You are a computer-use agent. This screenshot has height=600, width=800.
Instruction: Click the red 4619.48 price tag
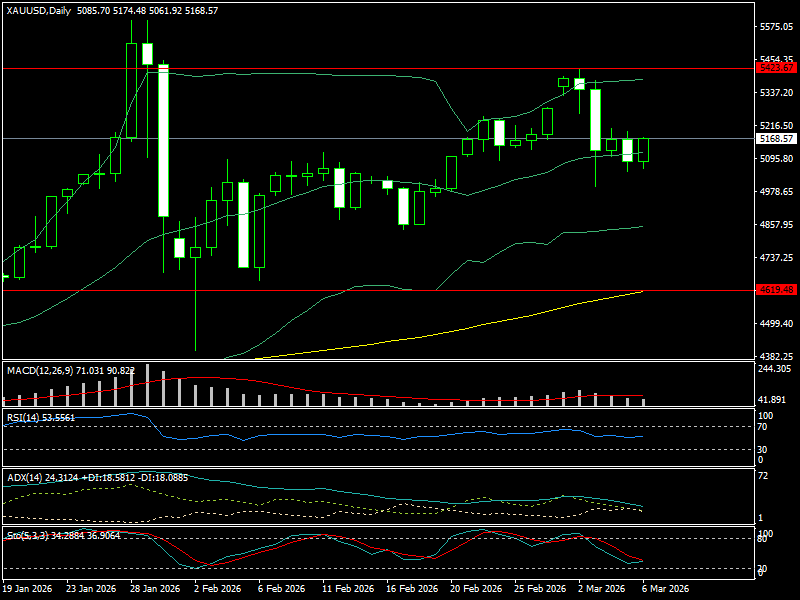coord(777,290)
